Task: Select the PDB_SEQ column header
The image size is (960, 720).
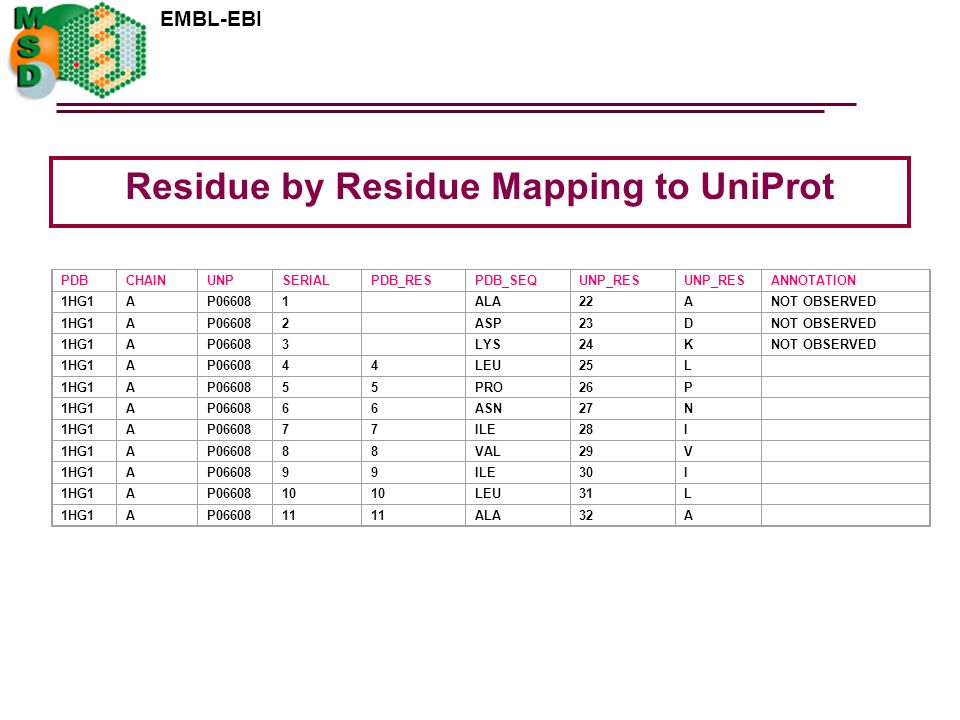Action: (x=506, y=280)
